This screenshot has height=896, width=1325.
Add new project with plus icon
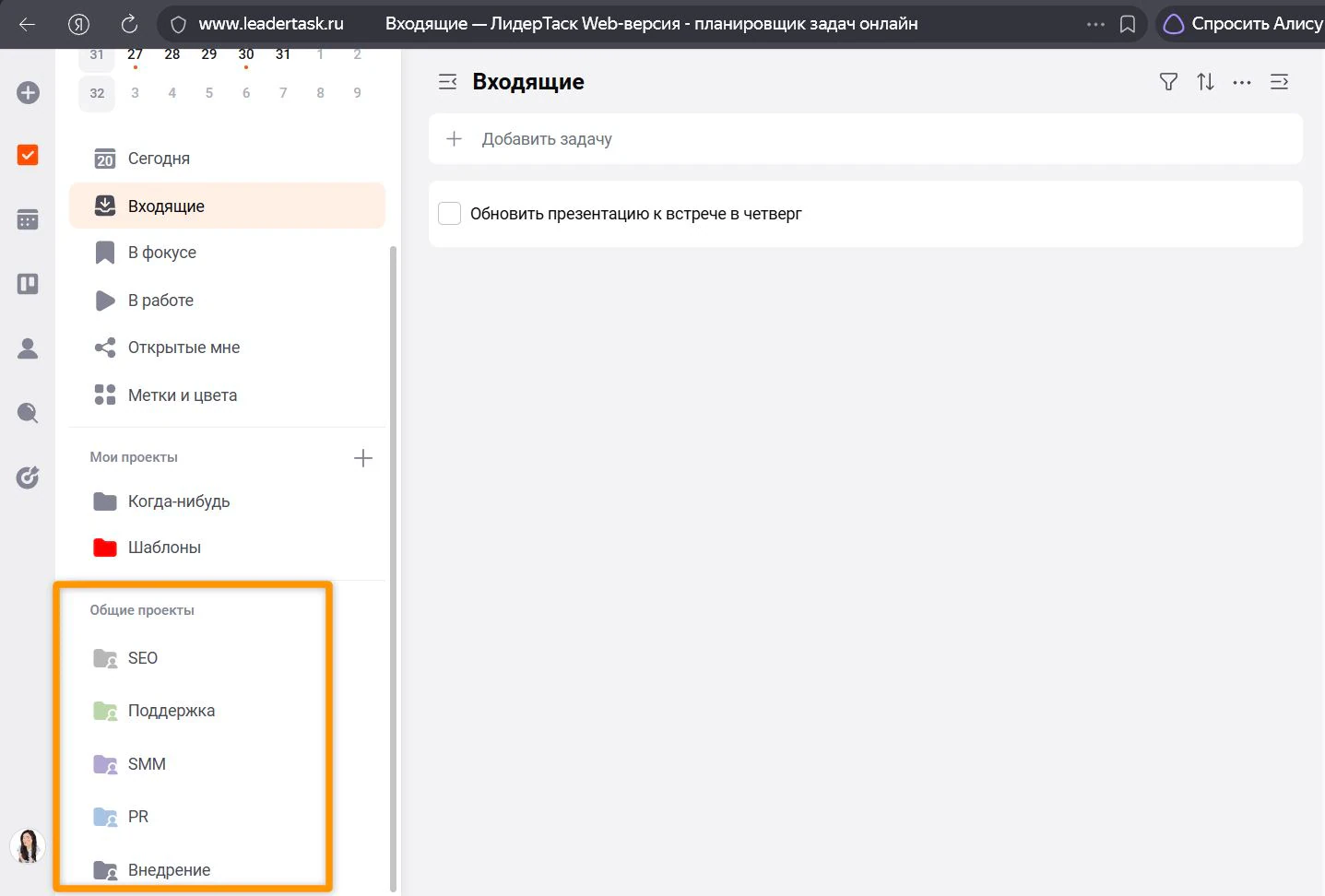click(363, 458)
